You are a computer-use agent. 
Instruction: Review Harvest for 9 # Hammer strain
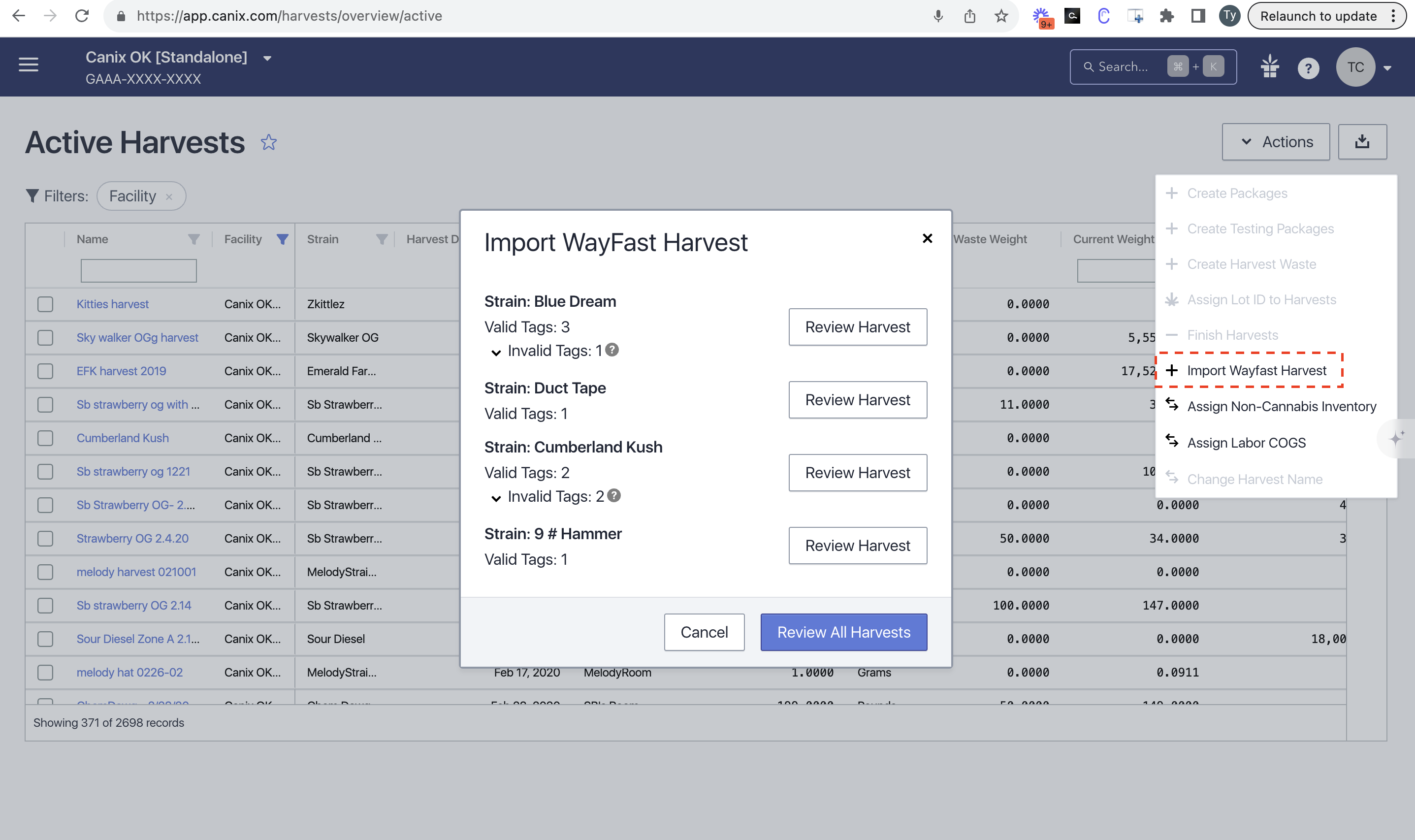click(x=858, y=546)
